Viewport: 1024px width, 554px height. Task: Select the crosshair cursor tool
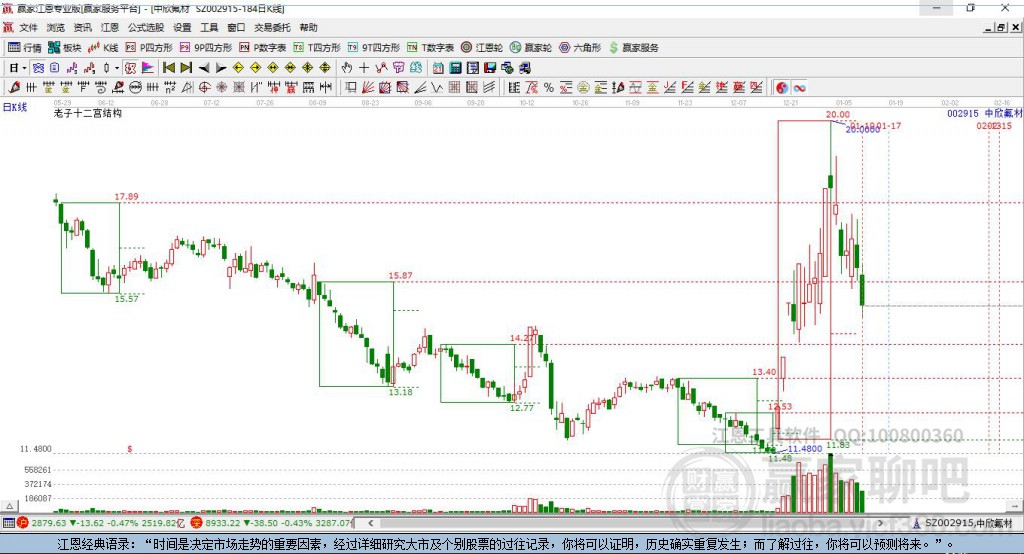[x=364, y=68]
